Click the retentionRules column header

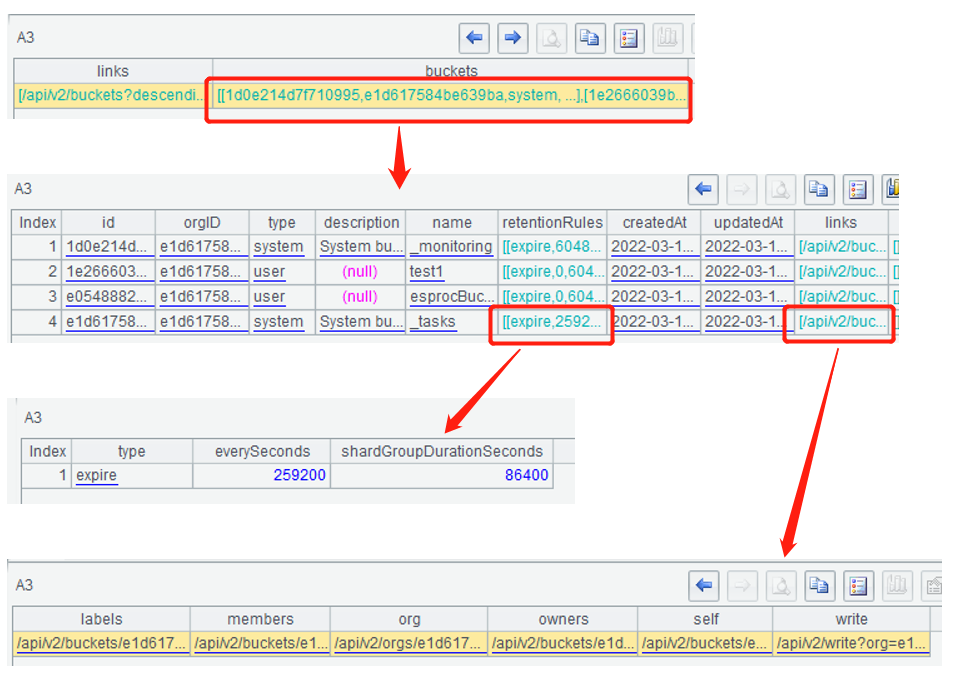(552, 222)
